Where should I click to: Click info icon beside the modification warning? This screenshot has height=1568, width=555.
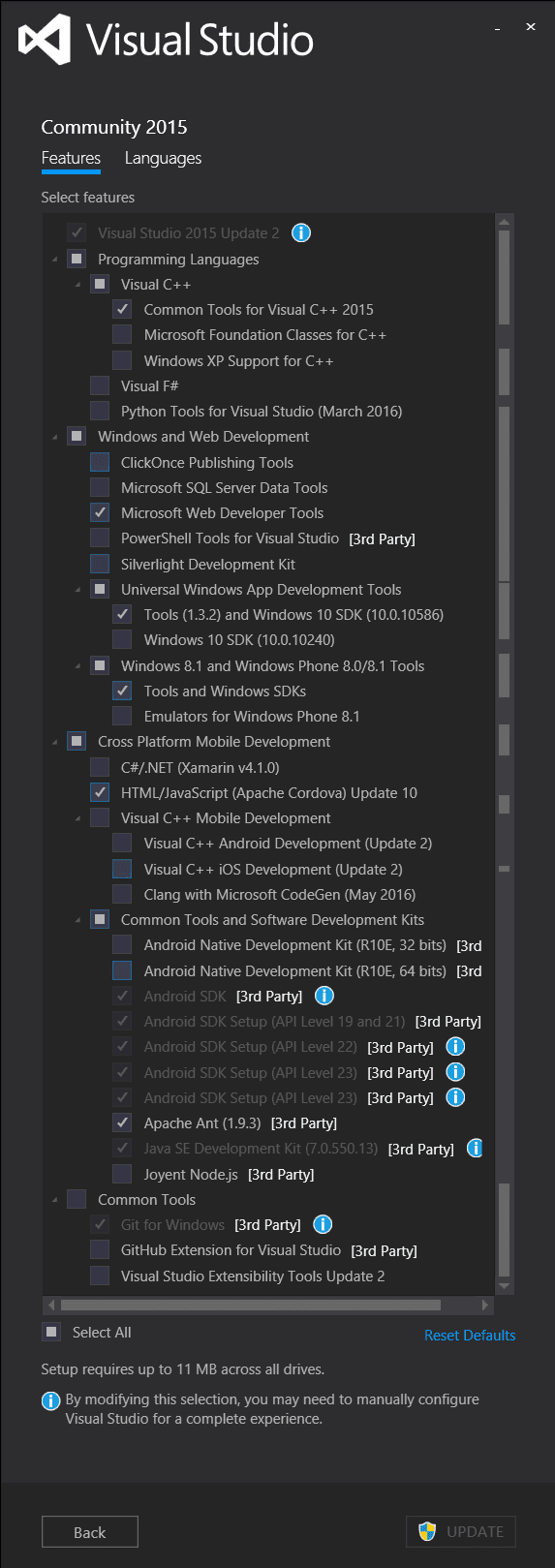click(x=50, y=1401)
